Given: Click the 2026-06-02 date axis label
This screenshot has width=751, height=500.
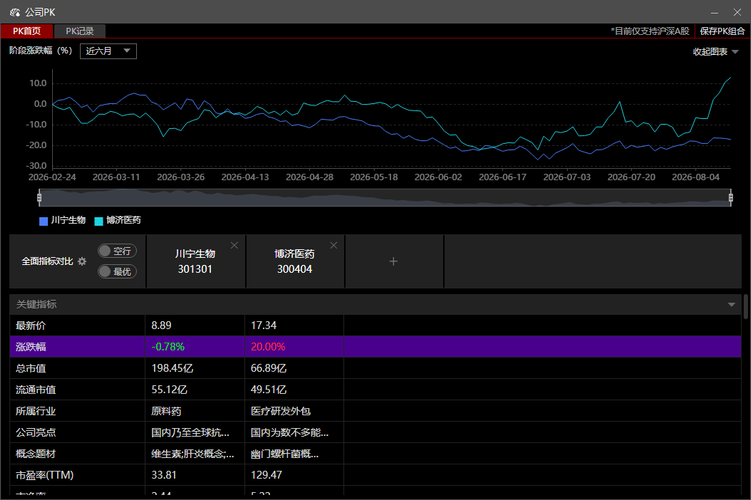Looking at the screenshot, I should (438, 177).
